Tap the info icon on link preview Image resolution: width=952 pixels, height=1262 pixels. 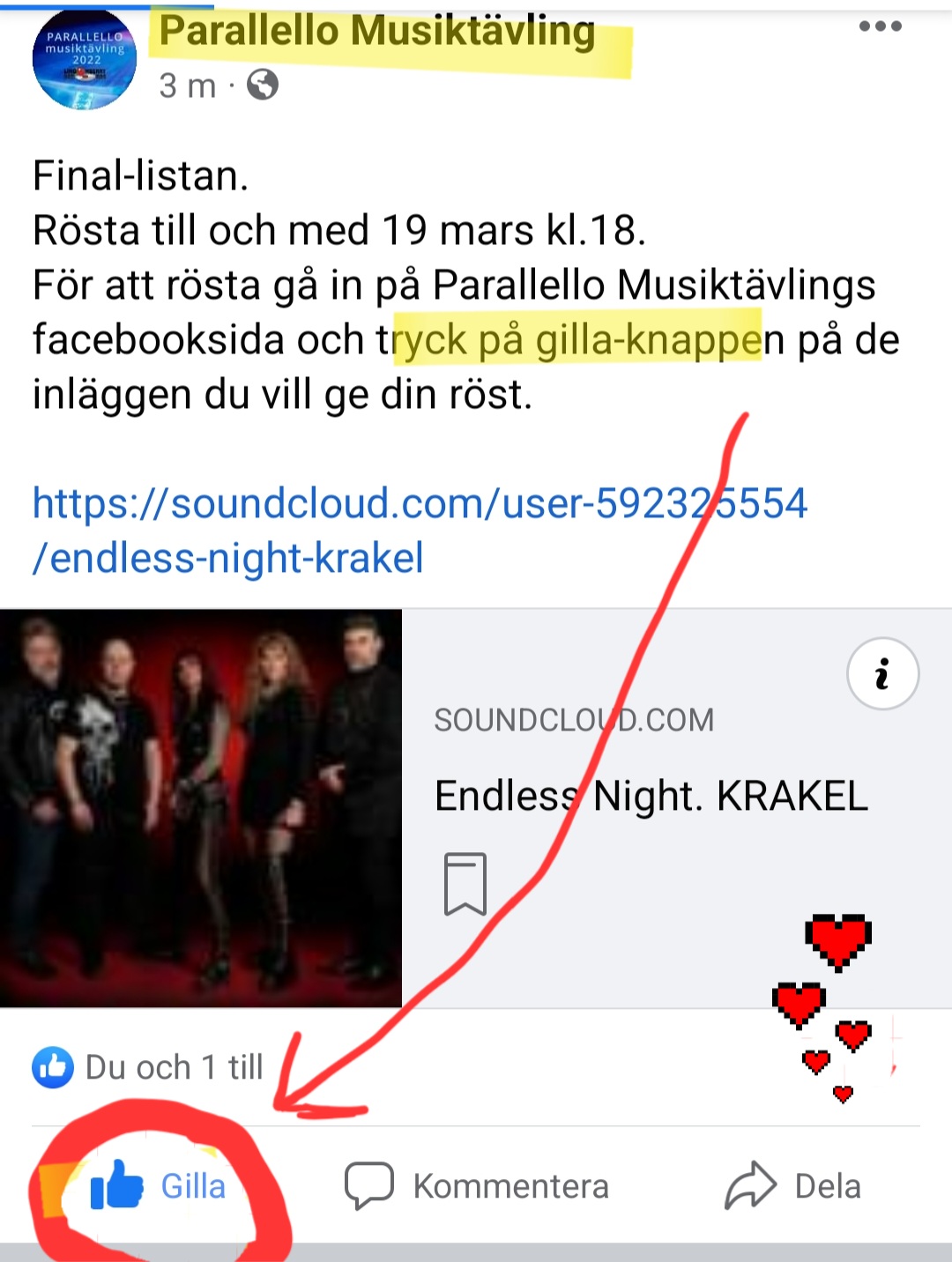[x=882, y=673]
